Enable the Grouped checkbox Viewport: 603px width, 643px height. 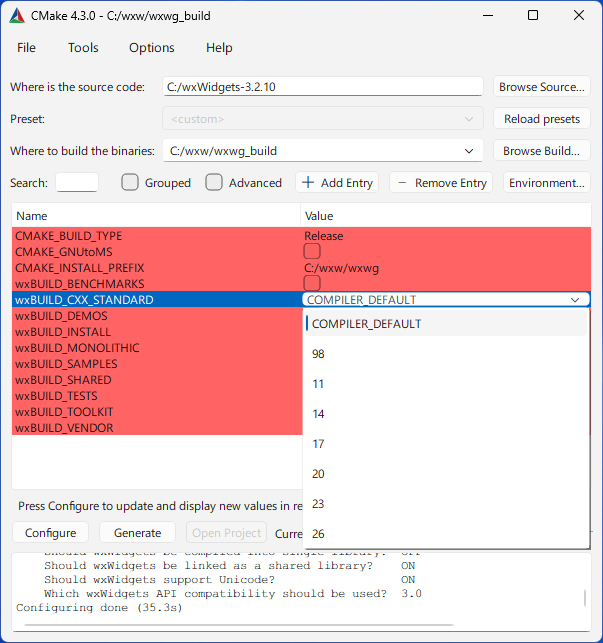(130, 182)
